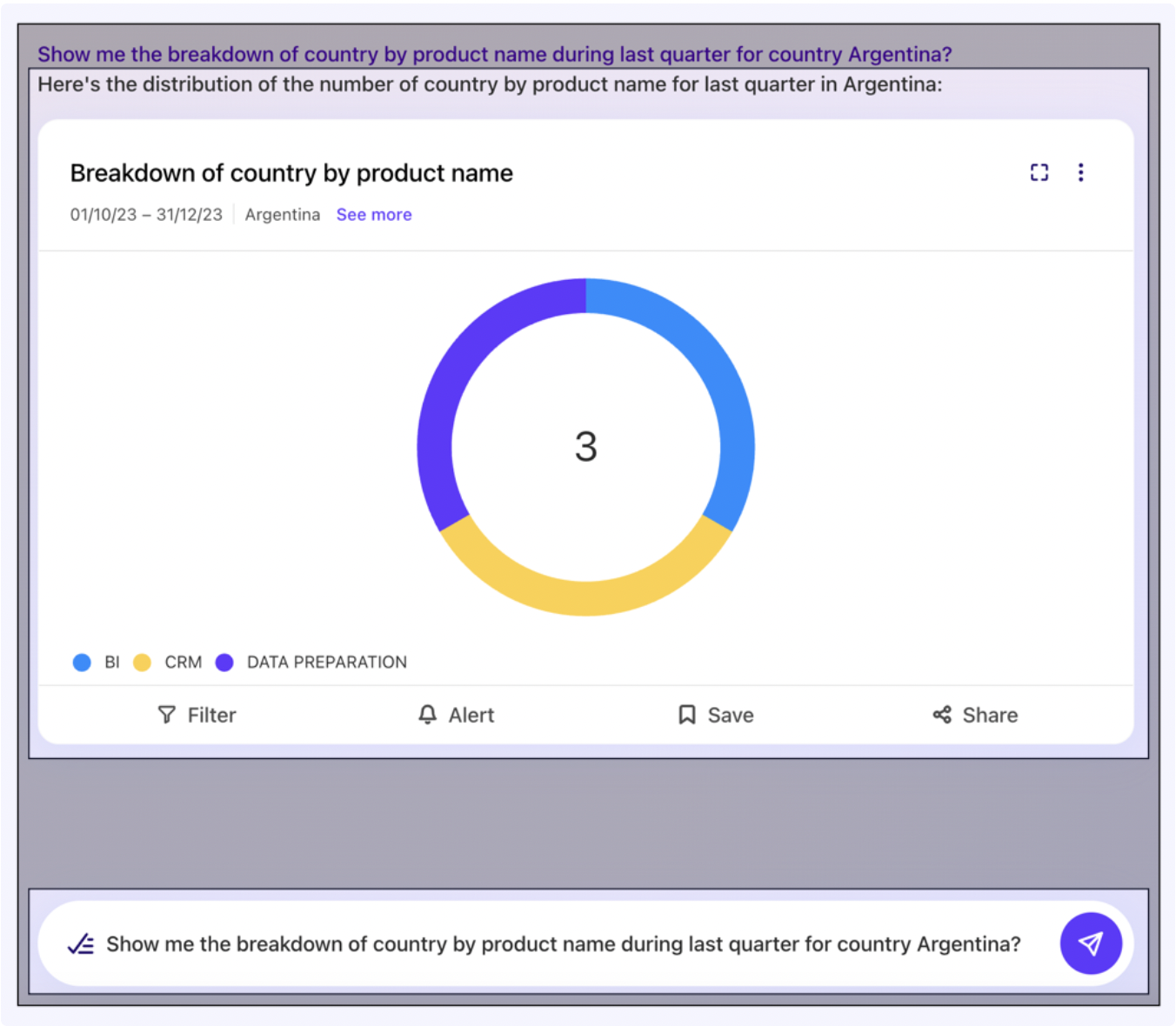Click the purple question text at top
Image resolution: width=1176 pixels, height=1026 pixels.
[494, 54]
